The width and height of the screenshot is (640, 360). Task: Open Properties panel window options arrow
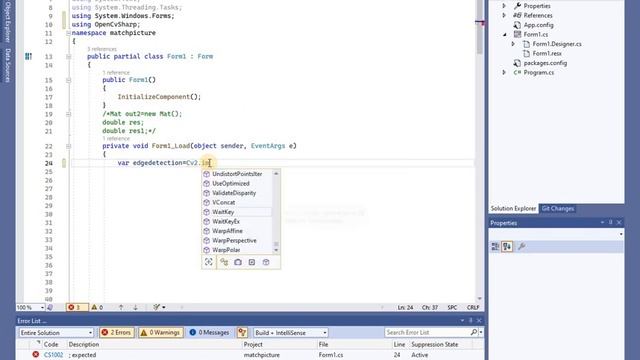(x=602, y=222)
